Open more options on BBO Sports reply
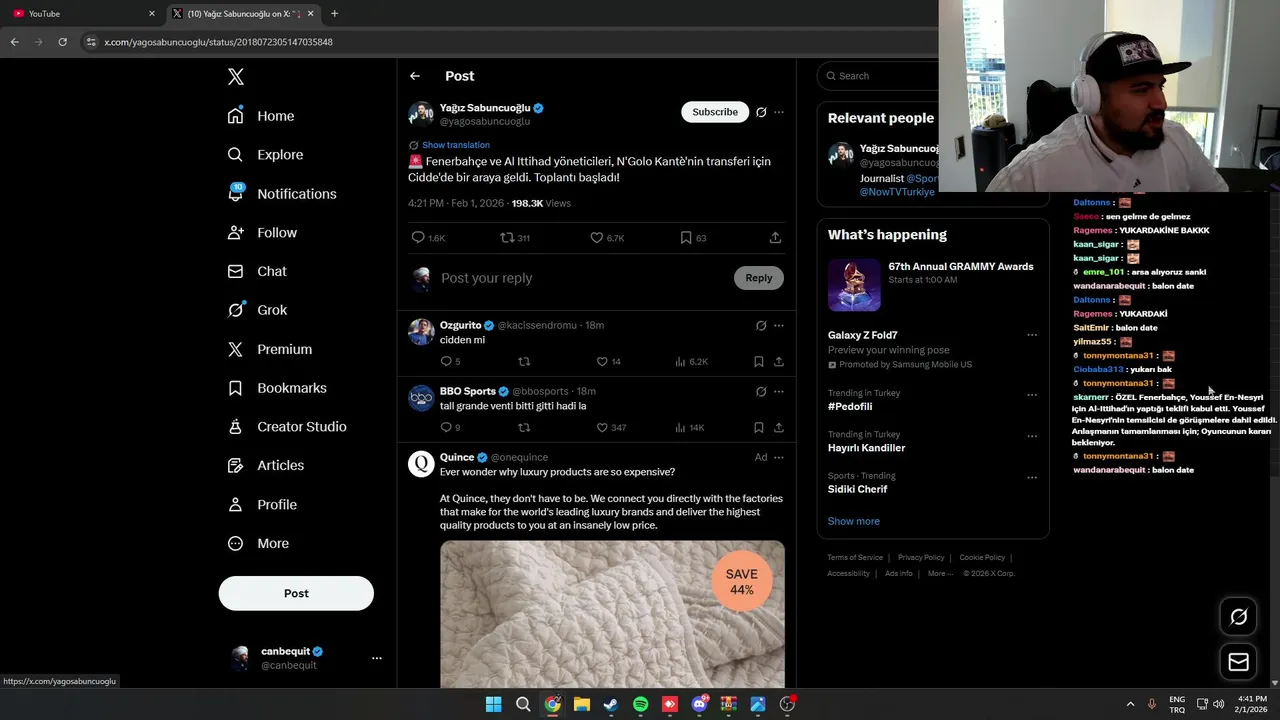Viewport: 1280px width, 720px height. [x=779, y=391]
